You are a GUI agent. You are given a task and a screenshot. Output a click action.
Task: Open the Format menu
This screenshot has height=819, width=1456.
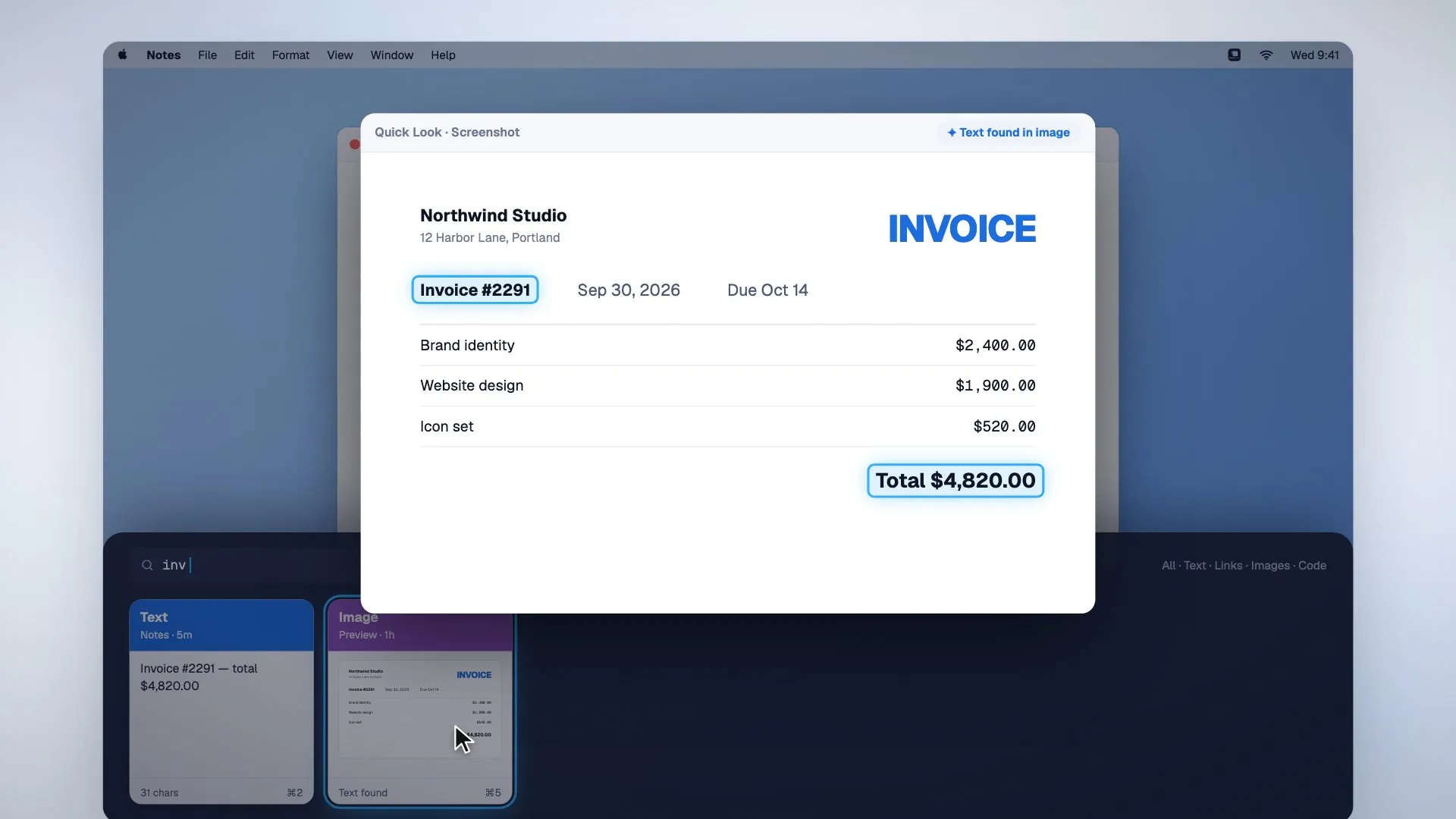290,55
